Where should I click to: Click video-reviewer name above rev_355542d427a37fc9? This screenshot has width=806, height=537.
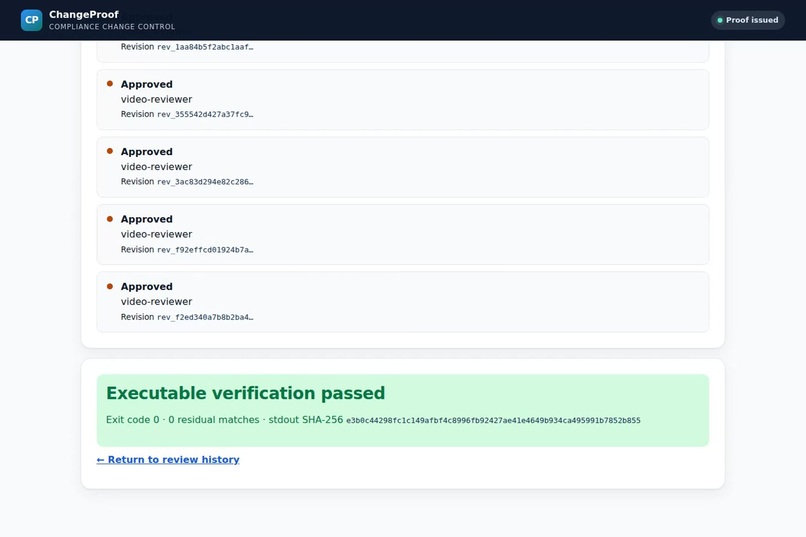click(x=156, y=99)
